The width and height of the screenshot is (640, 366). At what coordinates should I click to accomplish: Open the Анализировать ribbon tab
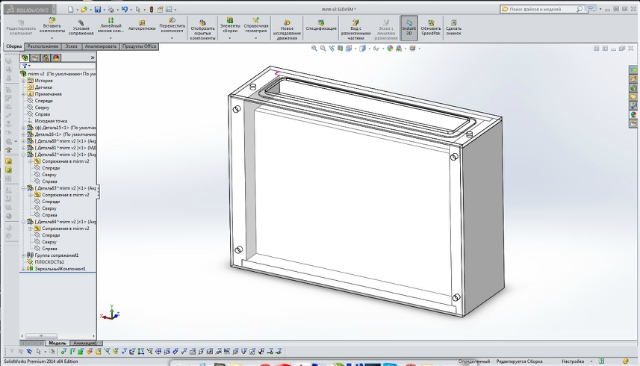pyautogui.click(x=100, y=47)
